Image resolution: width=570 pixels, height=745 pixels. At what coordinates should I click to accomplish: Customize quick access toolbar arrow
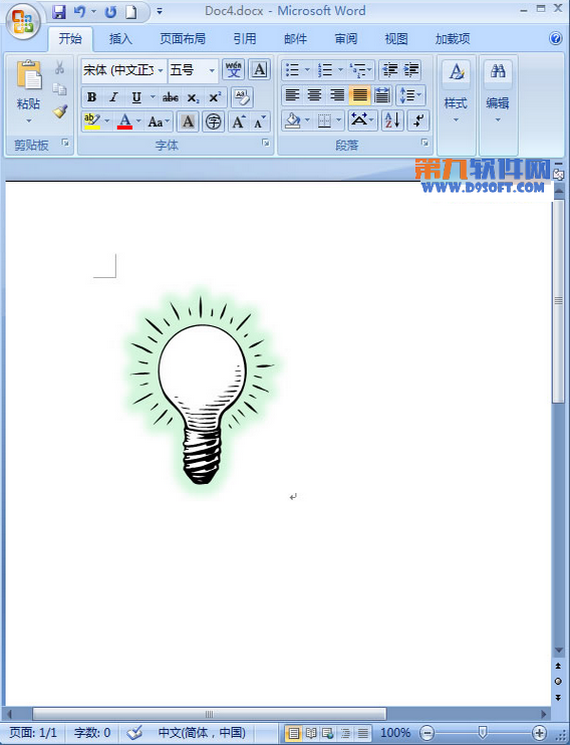click(160, 11)
